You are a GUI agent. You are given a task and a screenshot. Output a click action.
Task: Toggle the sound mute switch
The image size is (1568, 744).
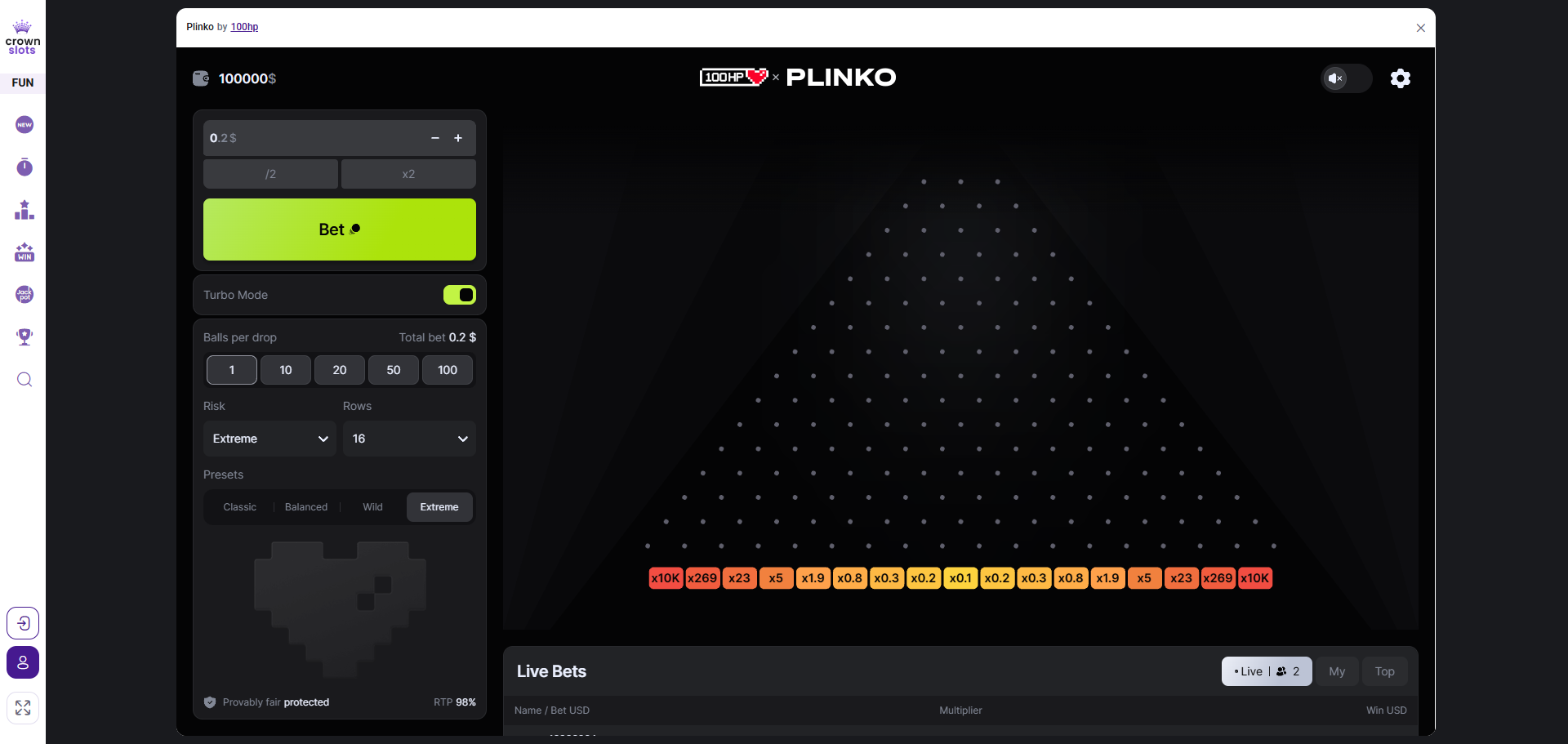coord(1347,78)
